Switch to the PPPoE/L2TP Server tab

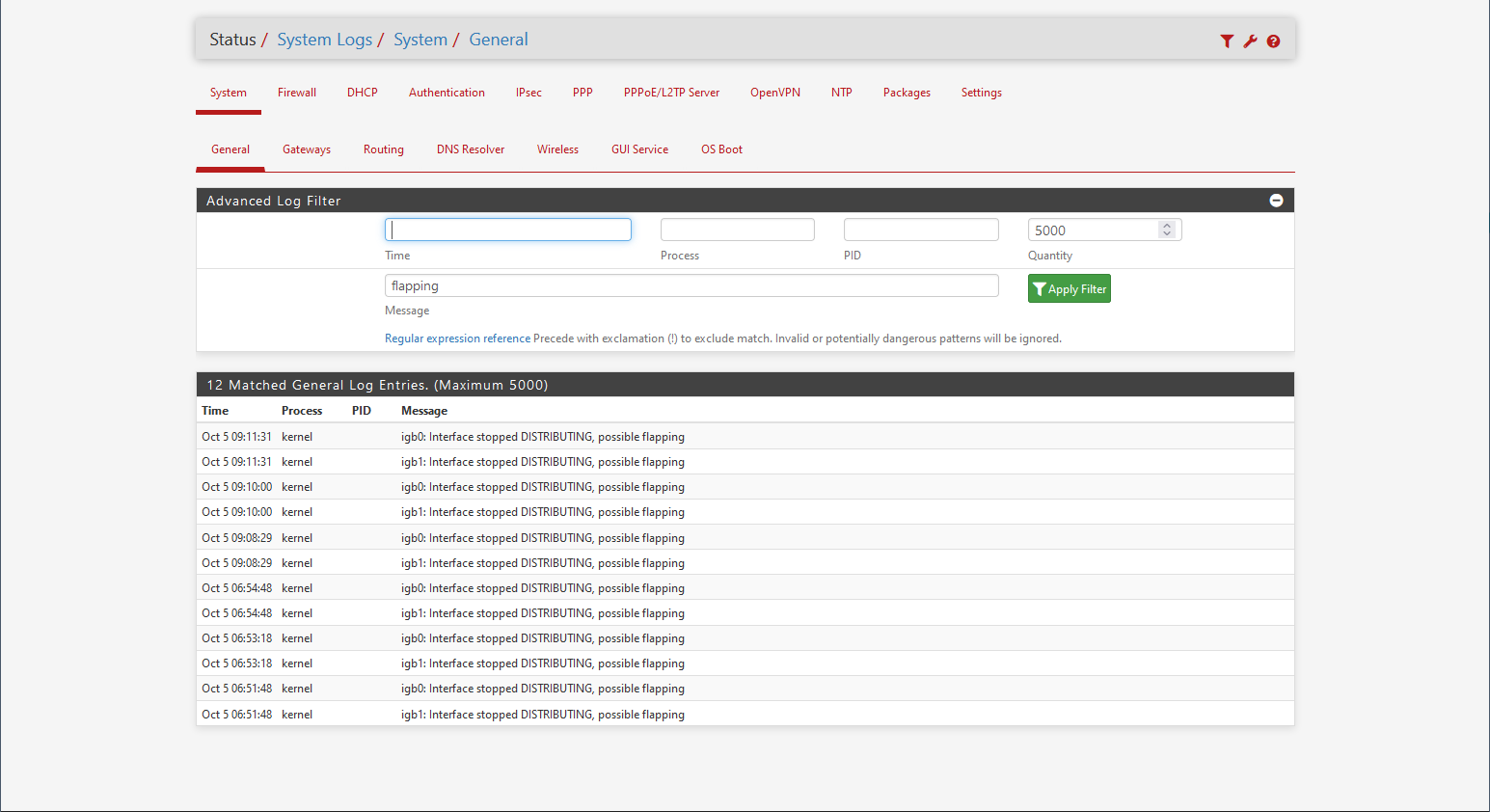click(x=671, y=93)
